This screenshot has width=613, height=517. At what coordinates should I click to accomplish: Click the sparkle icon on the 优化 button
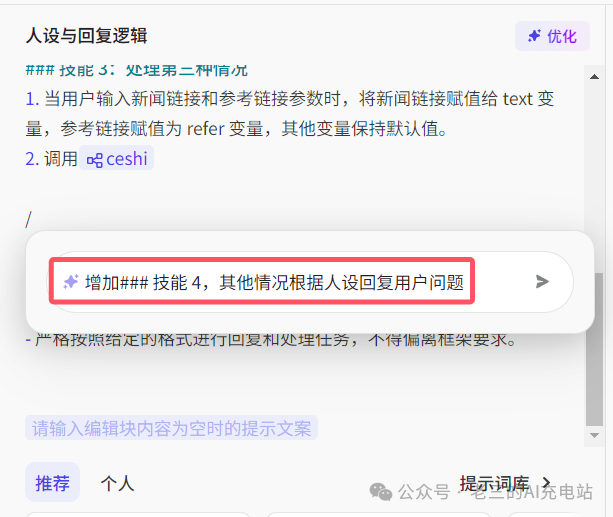click(x=534, y=36)
